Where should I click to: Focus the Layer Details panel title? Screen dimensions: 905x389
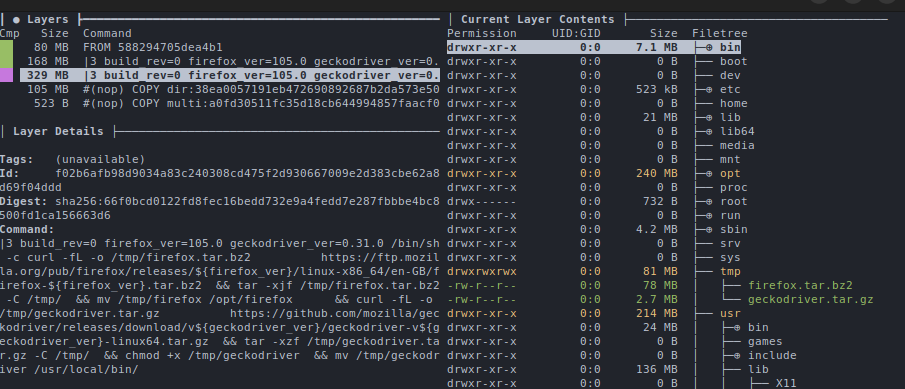[58, 132]
